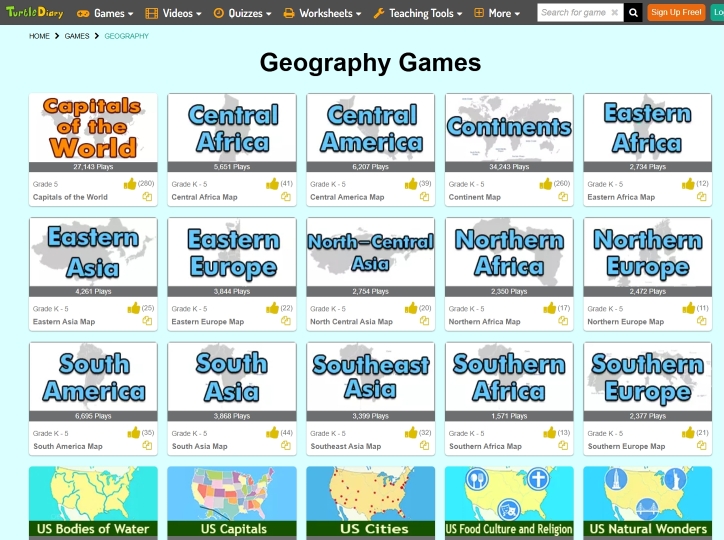
Task: Like the Capitals of the World game
Action: click(130, 184)
